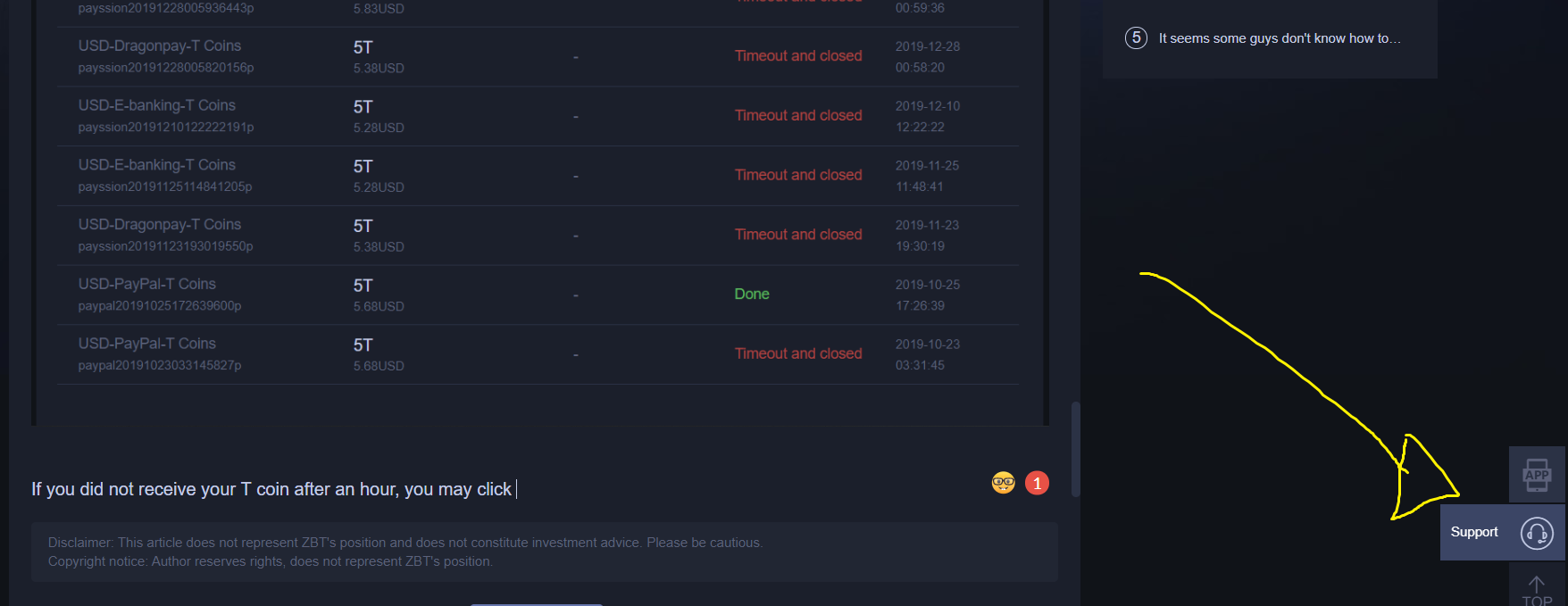Click order ID payssion20191210122222191p

pos(166,128)
